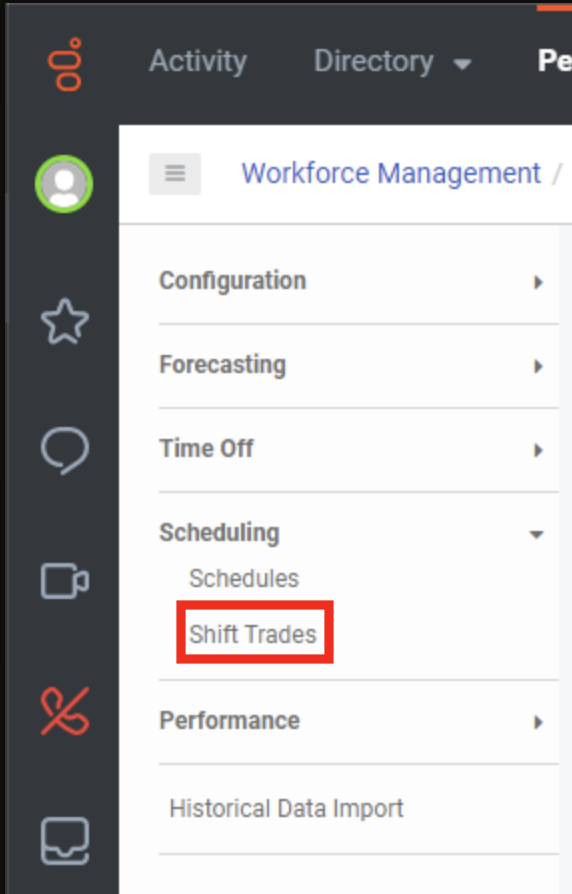
Task: Collapse the Scheduling section arrow
Action: click(x=536, y=534)
